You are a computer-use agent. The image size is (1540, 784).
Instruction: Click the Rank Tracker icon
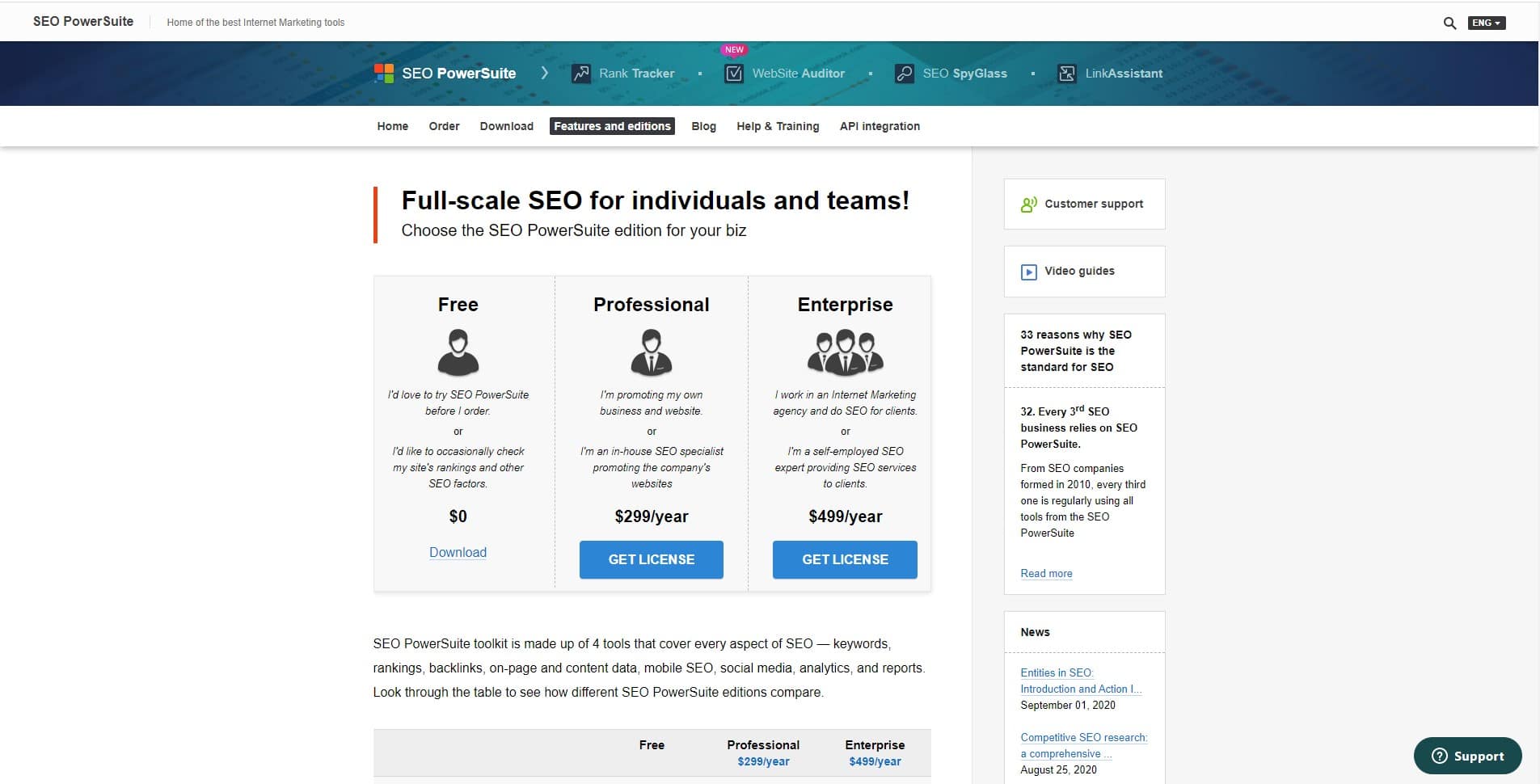click(x=580, y=74)
